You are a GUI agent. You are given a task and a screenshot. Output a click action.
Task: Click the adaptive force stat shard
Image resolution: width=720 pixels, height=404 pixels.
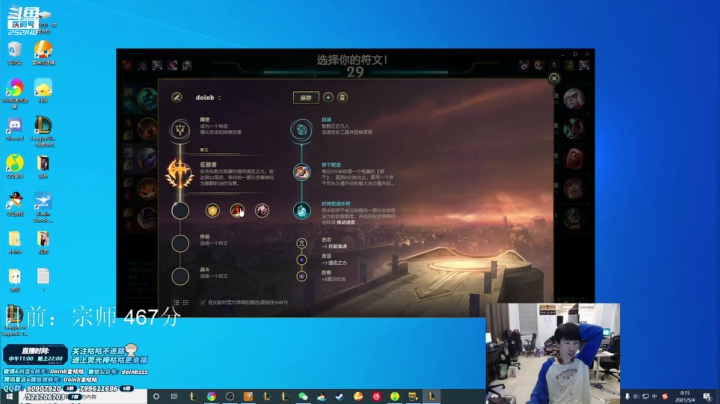point(302,260)
